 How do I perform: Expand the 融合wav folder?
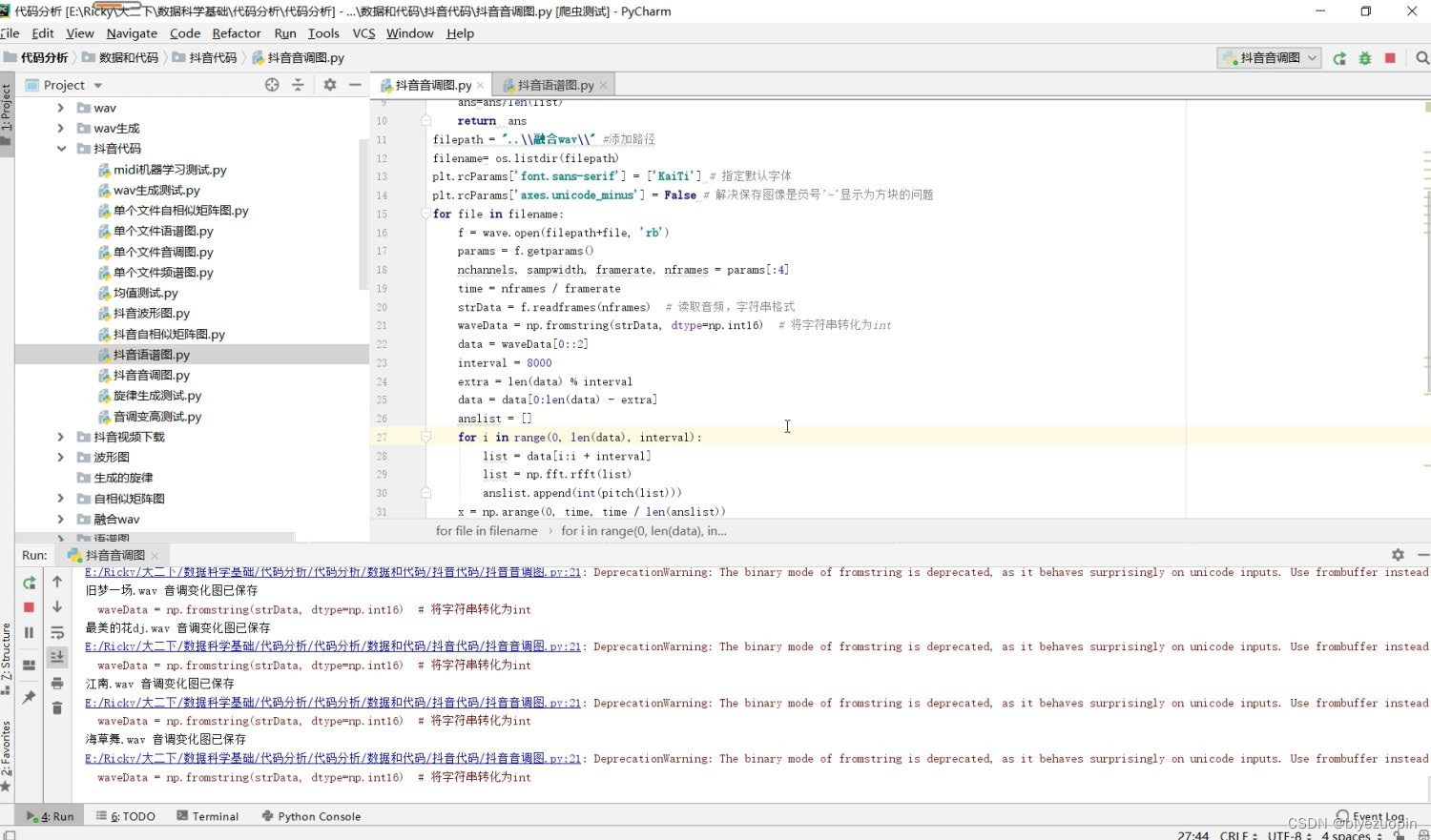(61, 520)
